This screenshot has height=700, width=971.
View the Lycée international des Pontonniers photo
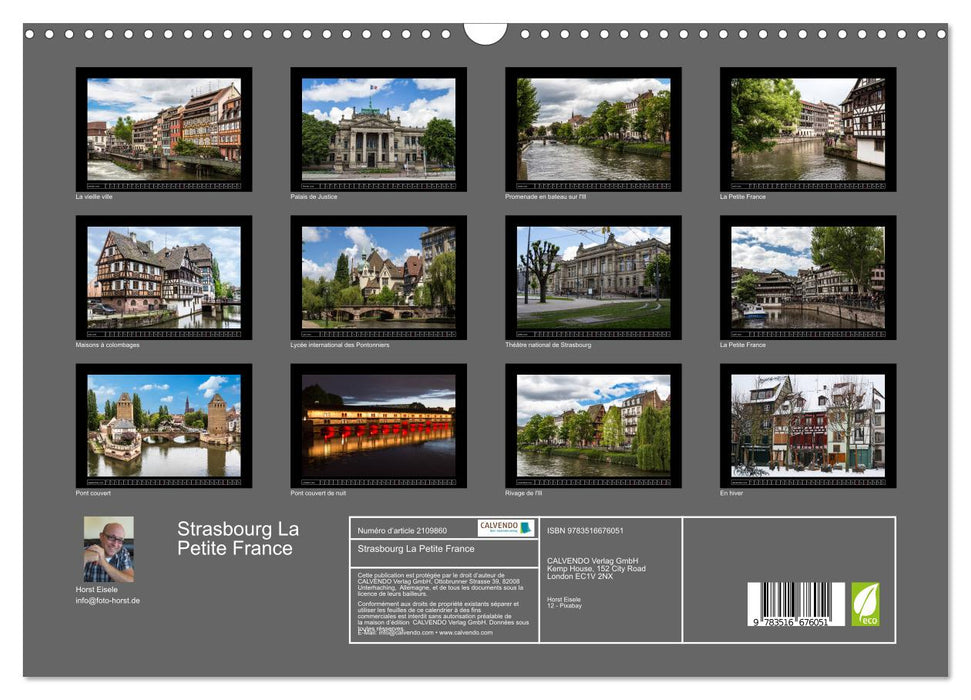coord(378,277)
